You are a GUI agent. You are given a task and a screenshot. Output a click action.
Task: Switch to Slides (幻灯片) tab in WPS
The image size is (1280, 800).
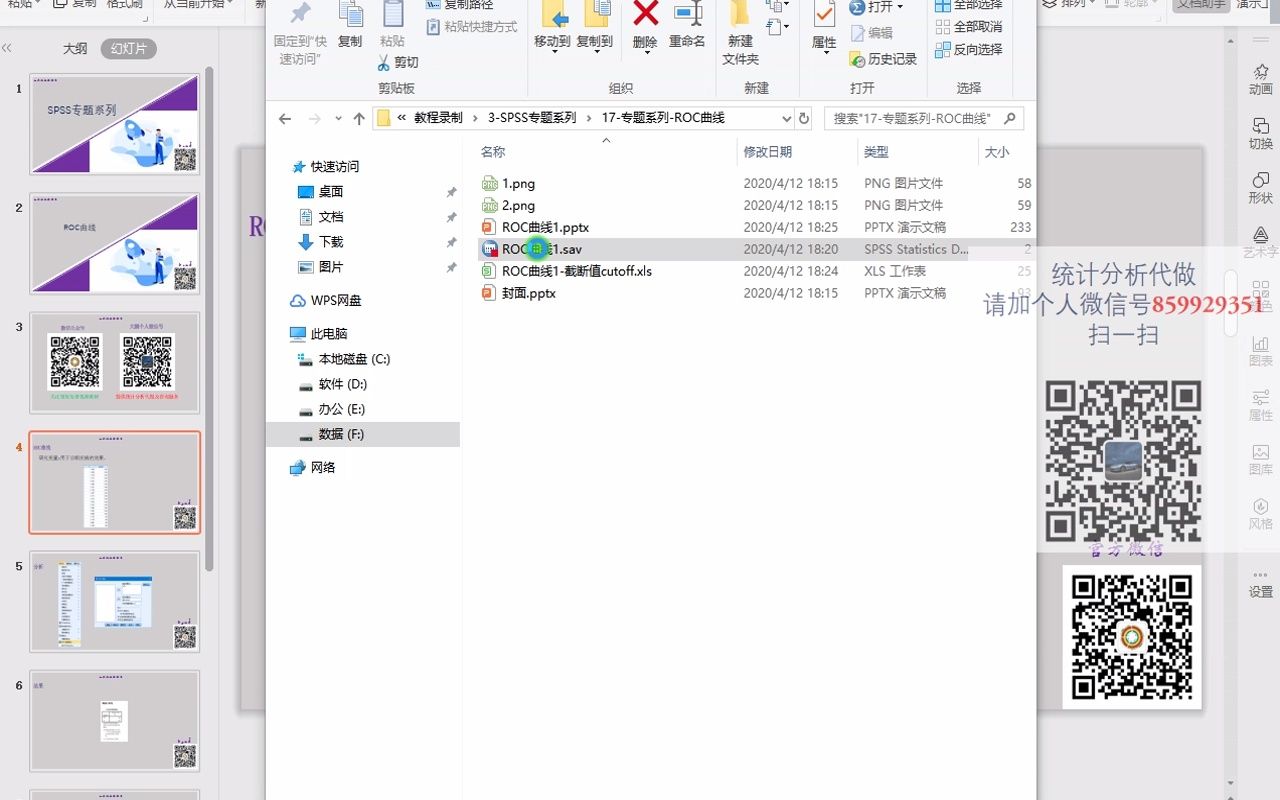tap(129, 48)
